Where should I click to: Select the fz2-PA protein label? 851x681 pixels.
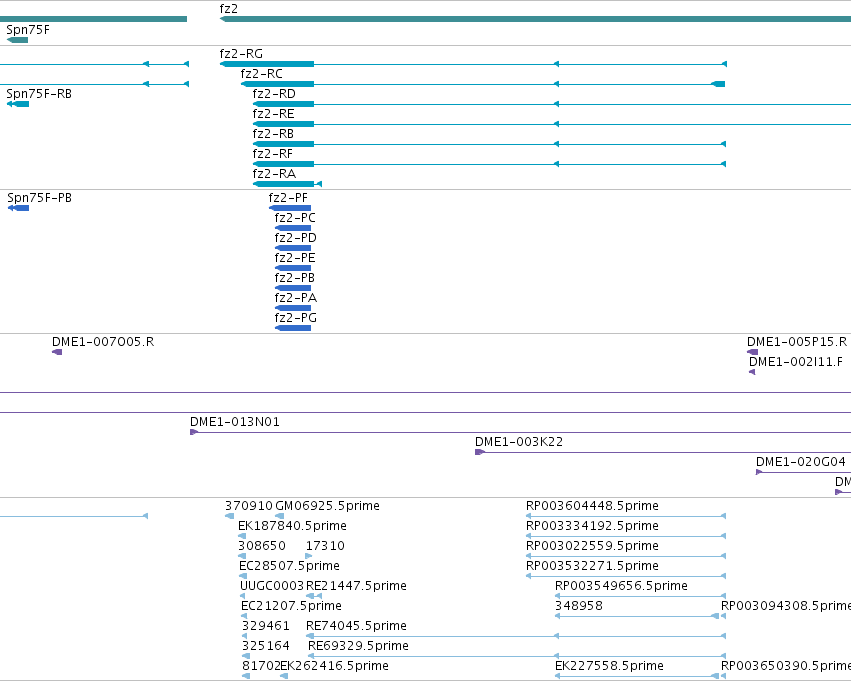[x=296, y=298]
